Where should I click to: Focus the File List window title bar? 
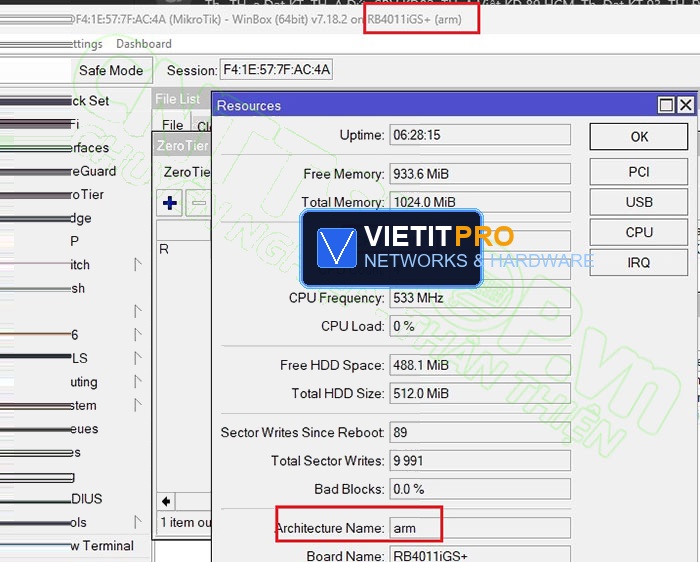[182, 99]
